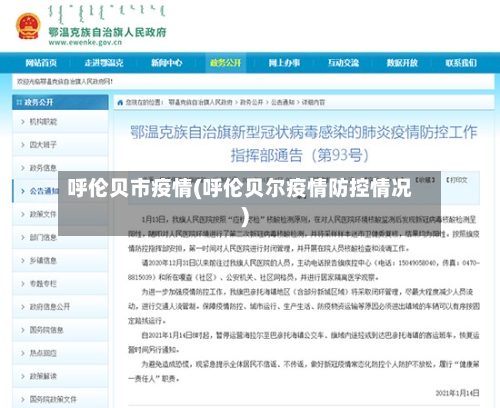Viewport: 500px width, 408px height.
Task: Open the 政策解读 sidebar link
Action: [x=43, y=376]
